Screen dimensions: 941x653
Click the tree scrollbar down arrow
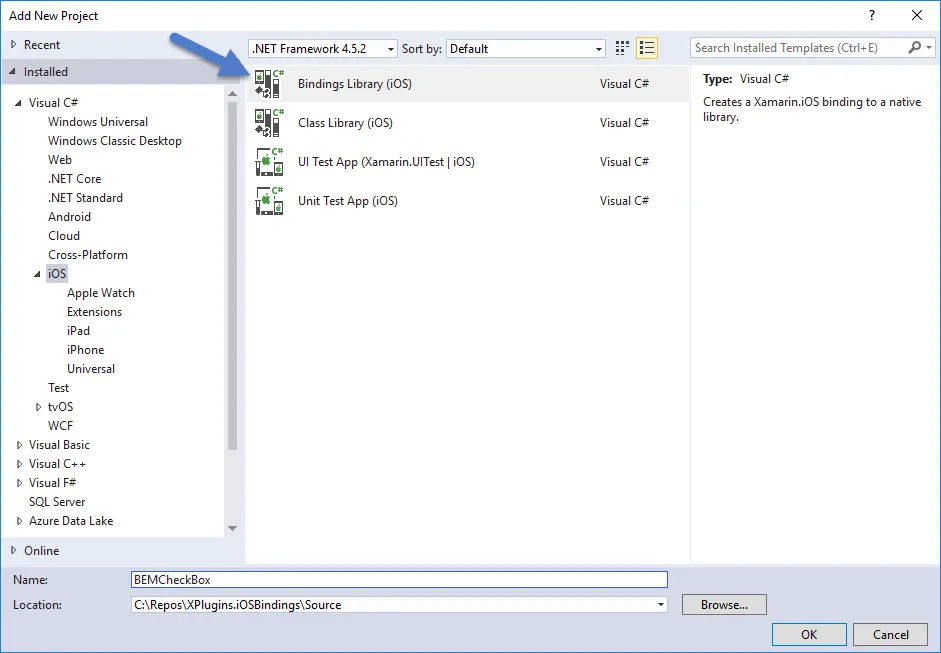233,528
